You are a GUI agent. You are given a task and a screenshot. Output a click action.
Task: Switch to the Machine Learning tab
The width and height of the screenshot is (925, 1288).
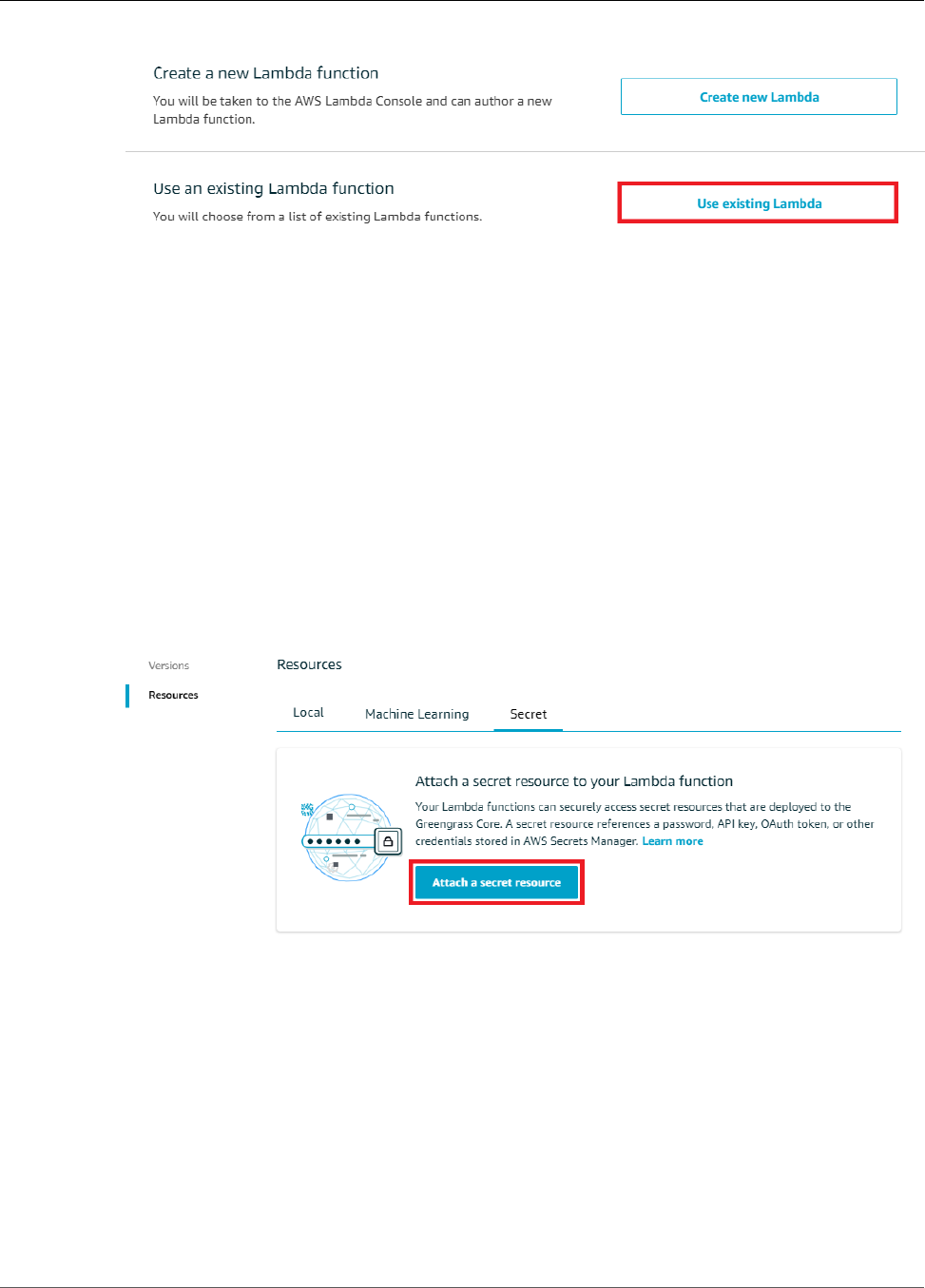(x=416, y=714)
